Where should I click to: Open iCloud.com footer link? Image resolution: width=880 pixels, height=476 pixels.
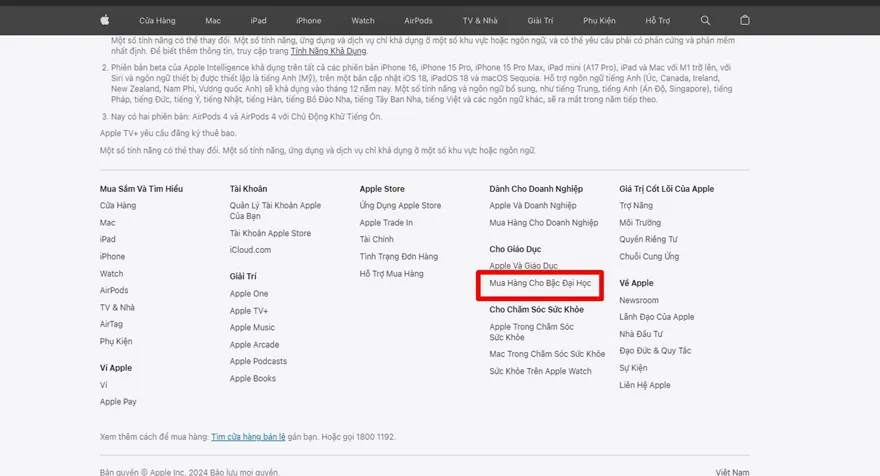click(x=250, y=250)
